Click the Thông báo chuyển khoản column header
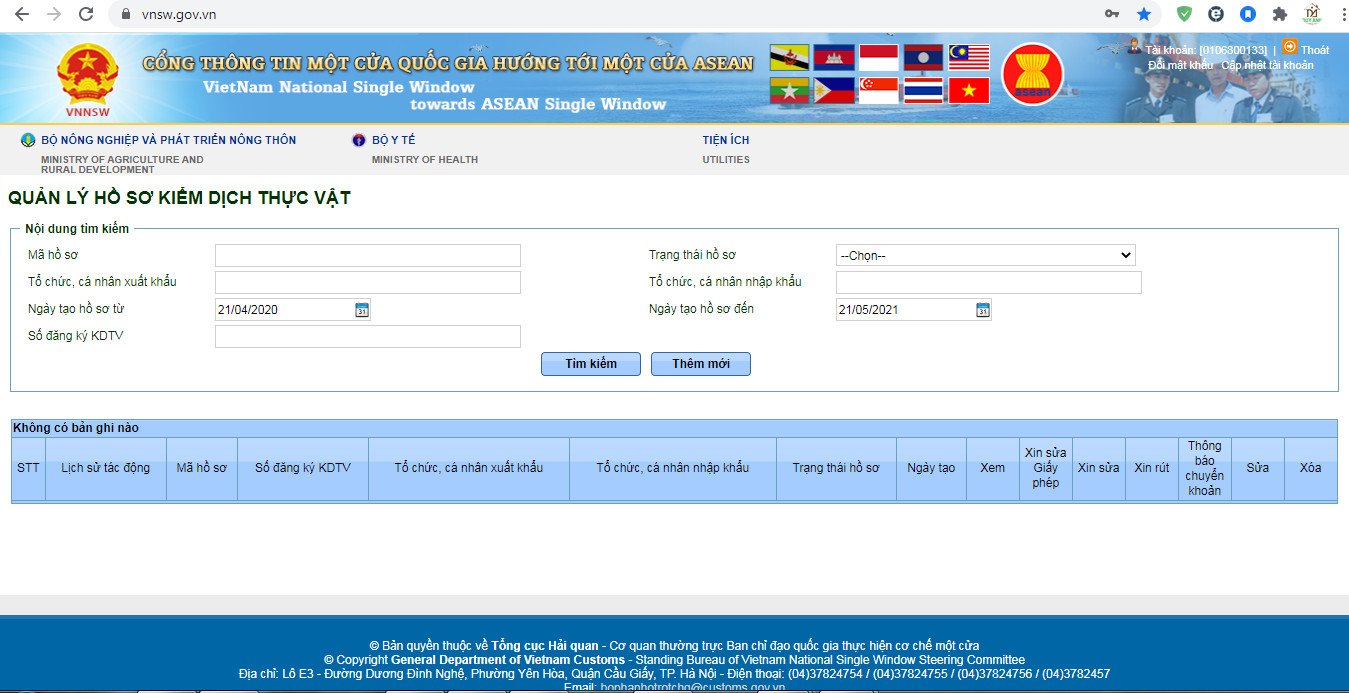The image size is (1349, 693). tap(1205, 468)
